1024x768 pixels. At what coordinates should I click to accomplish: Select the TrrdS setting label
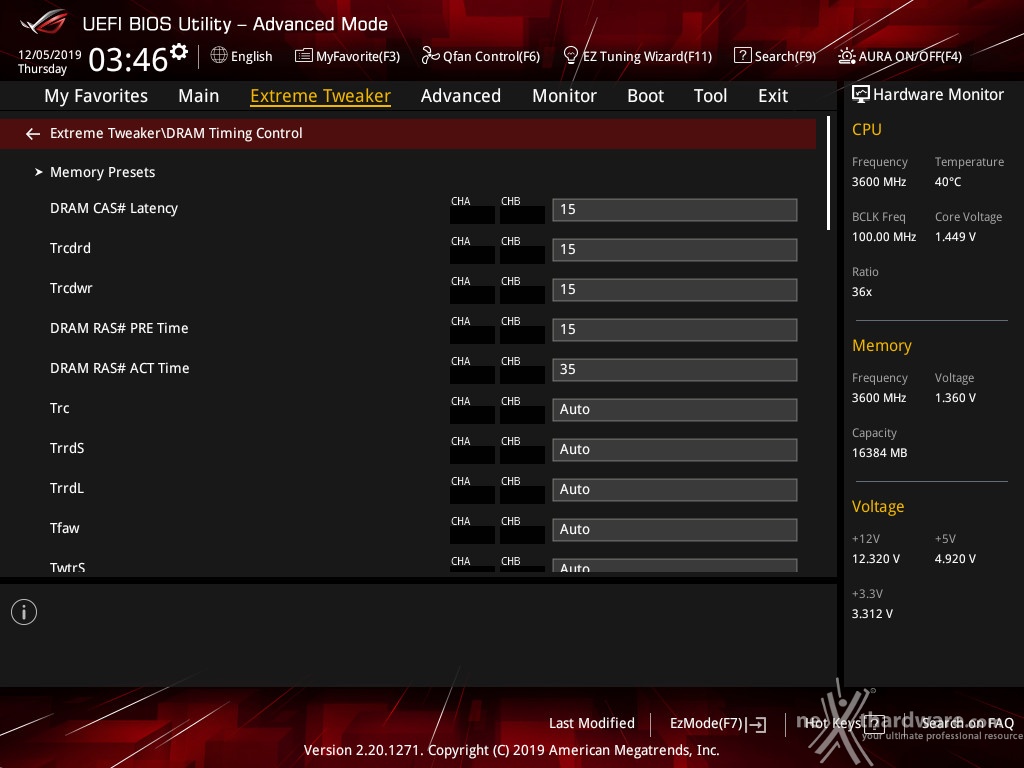(67, 448)
